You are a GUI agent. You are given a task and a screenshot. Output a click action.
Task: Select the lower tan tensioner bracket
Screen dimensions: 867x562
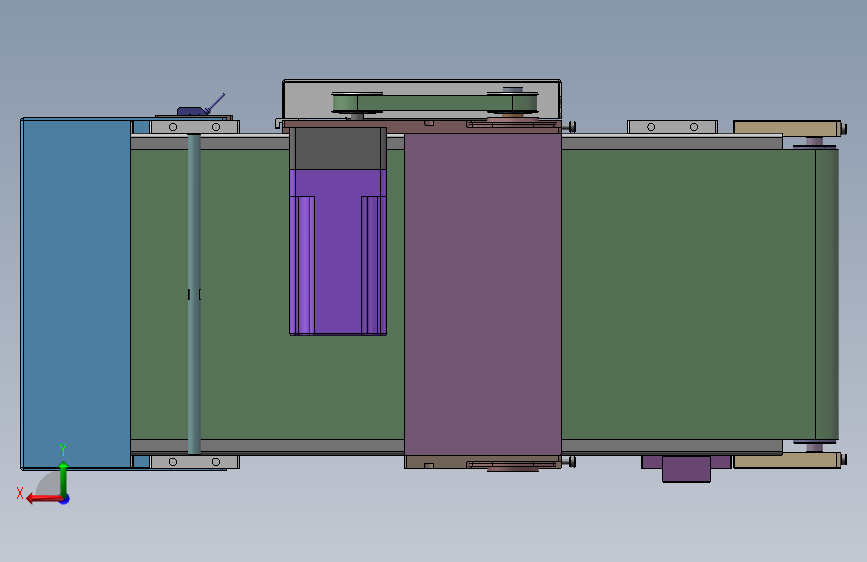point(786,460)
